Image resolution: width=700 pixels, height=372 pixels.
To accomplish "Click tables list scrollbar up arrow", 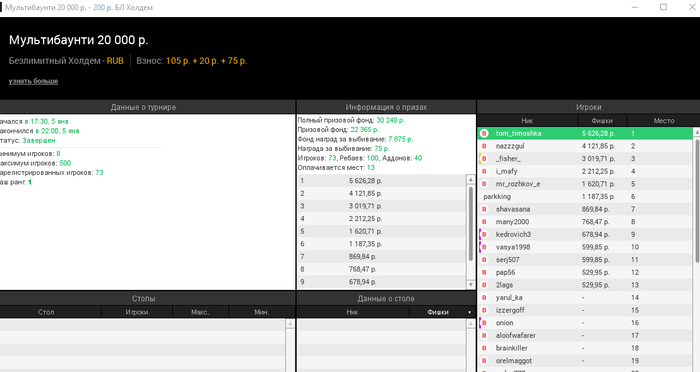I will tap(290, 324).
